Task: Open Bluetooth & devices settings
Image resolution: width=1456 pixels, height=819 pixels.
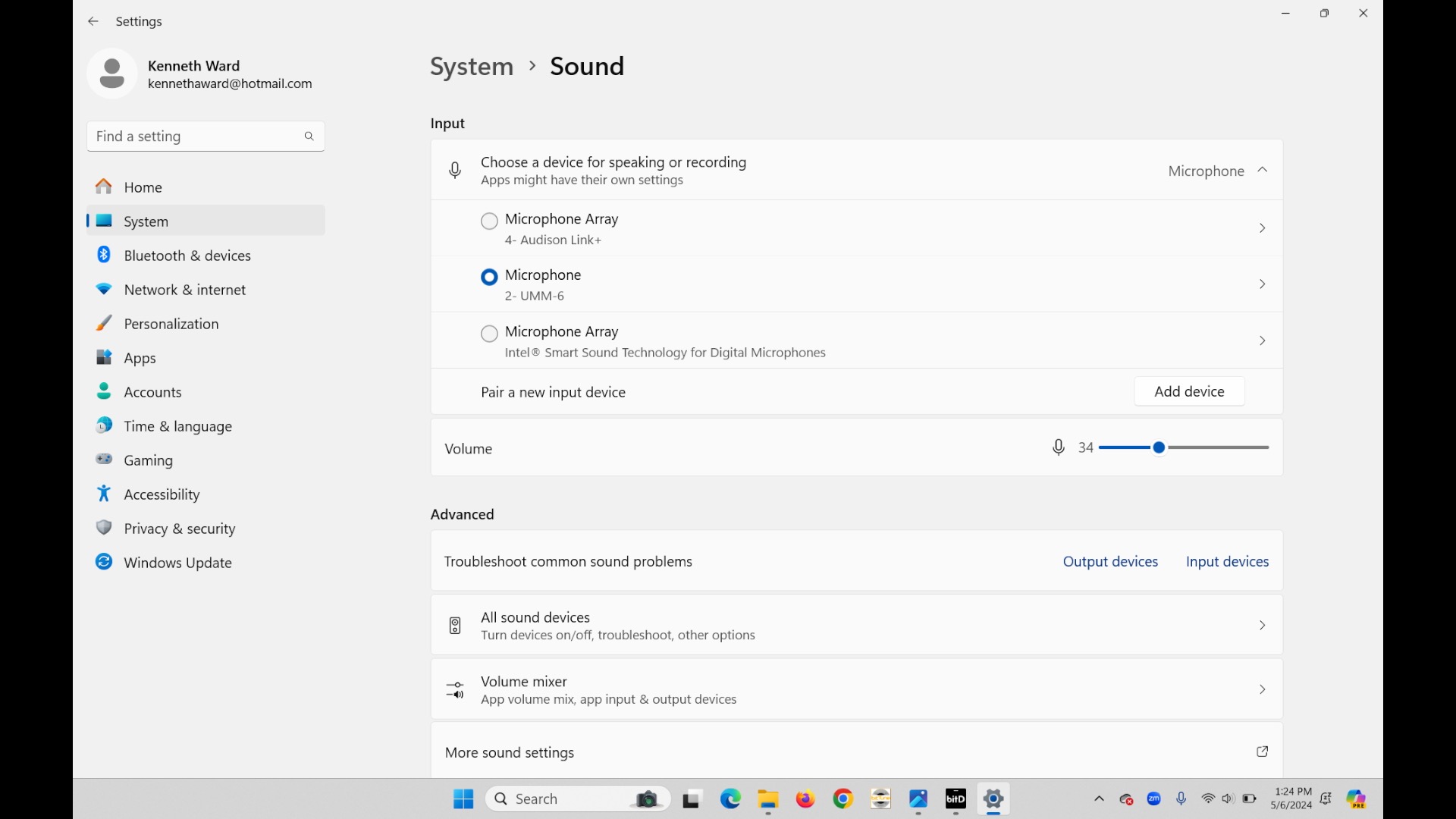Action: click(x=206, y=256)
